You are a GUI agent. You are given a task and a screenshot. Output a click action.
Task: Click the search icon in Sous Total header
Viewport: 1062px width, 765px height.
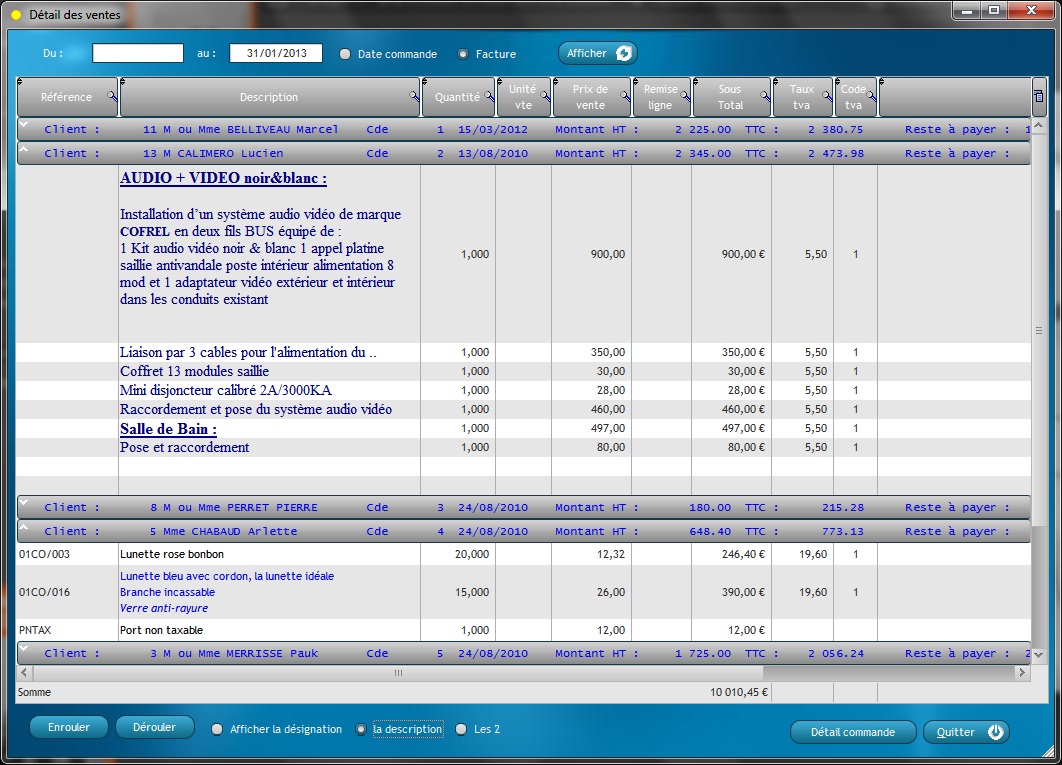coord(764,97)
